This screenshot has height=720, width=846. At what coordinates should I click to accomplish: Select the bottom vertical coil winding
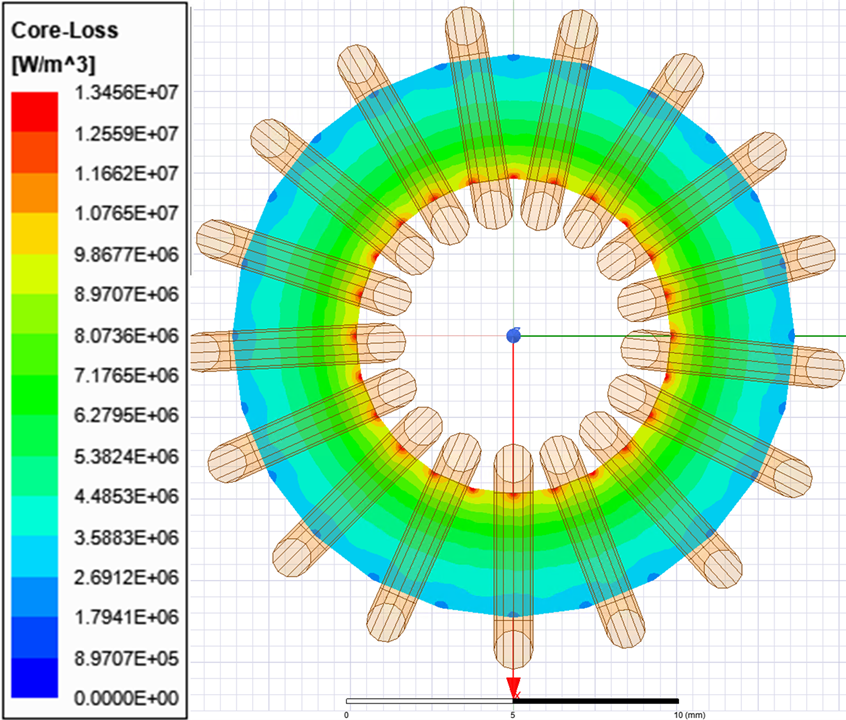click(x=513, y=560)
